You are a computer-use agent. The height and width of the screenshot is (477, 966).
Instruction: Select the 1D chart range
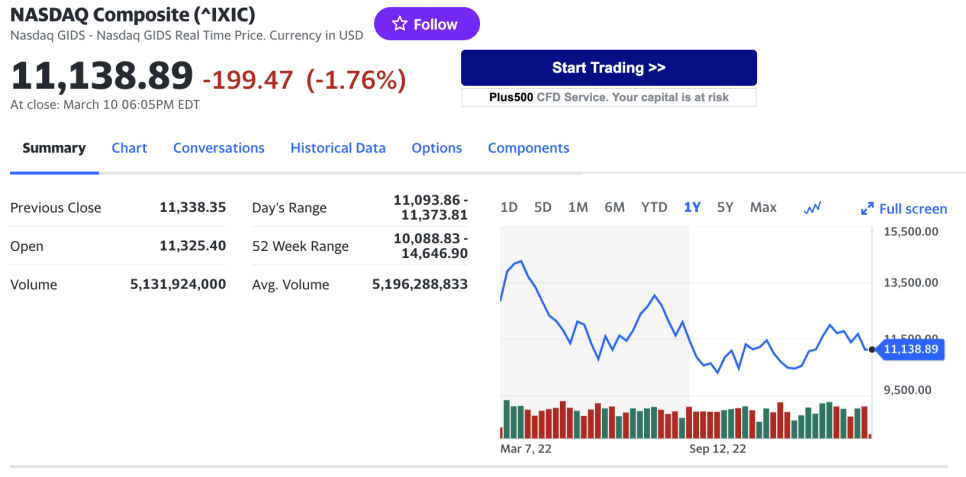tap(509, 207)
